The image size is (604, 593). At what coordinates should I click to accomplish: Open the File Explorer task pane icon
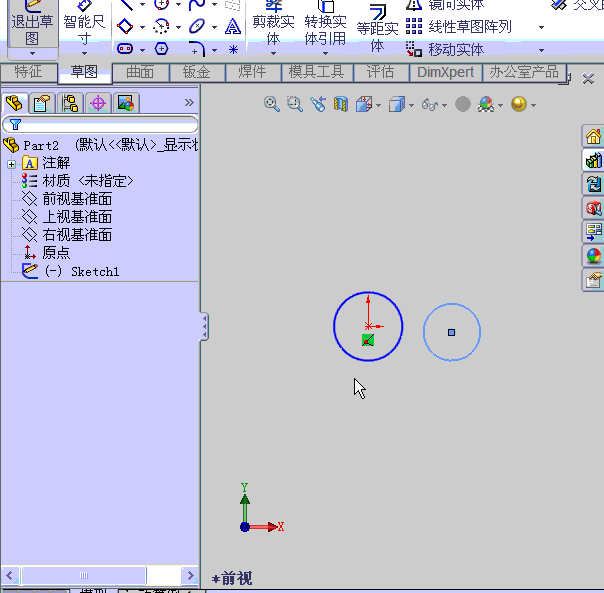tap(593, 184)
